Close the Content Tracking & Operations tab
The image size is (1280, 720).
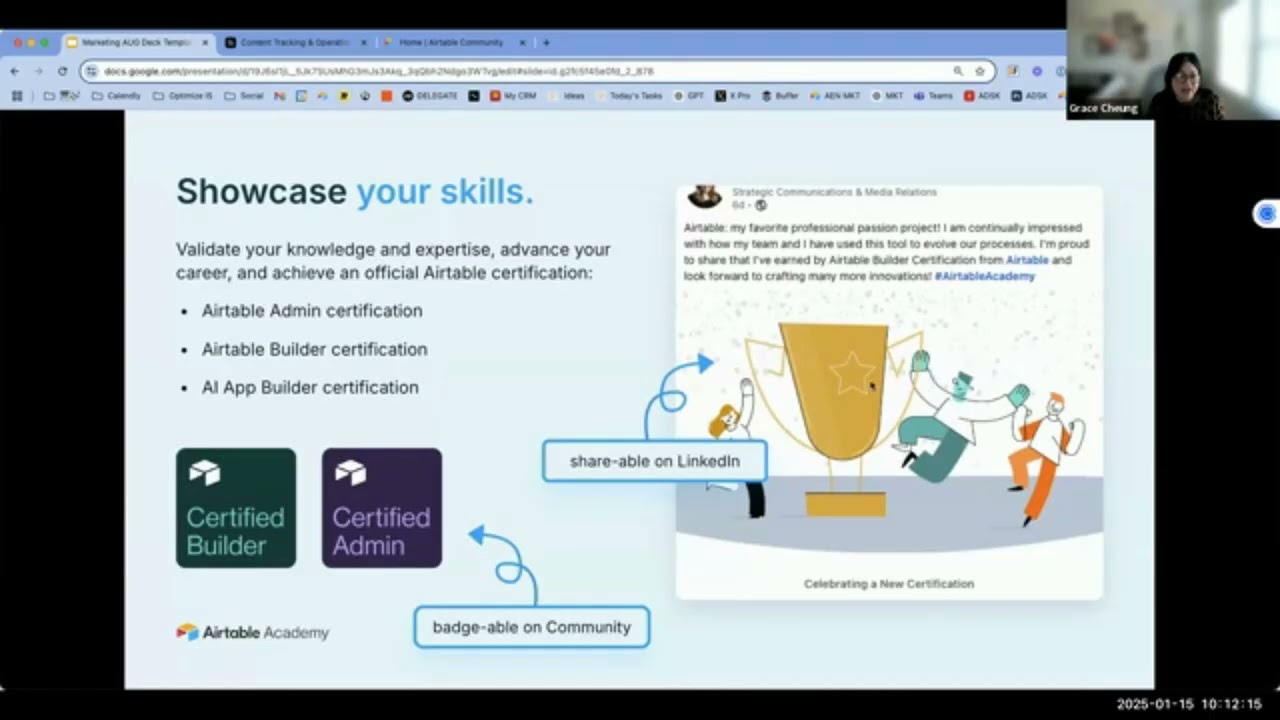coord(364,42)
